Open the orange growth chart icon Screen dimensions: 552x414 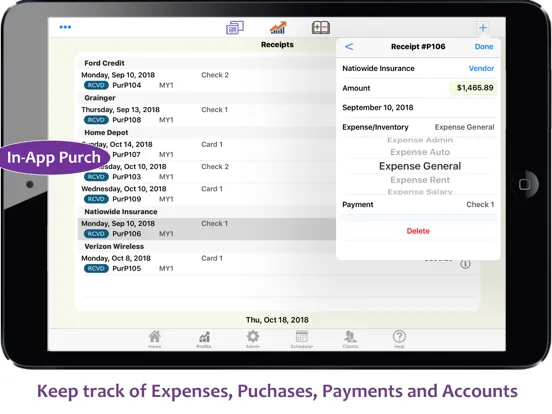[x=278, y=27]
